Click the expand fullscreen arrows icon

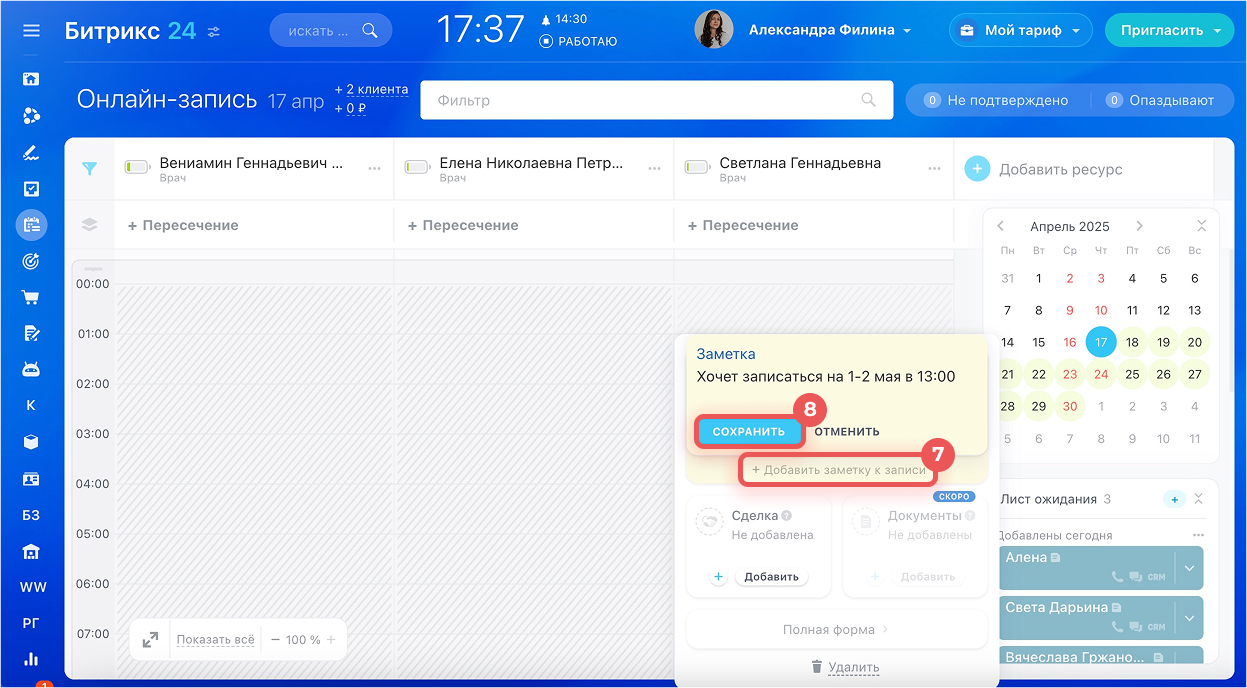point(150,640)
